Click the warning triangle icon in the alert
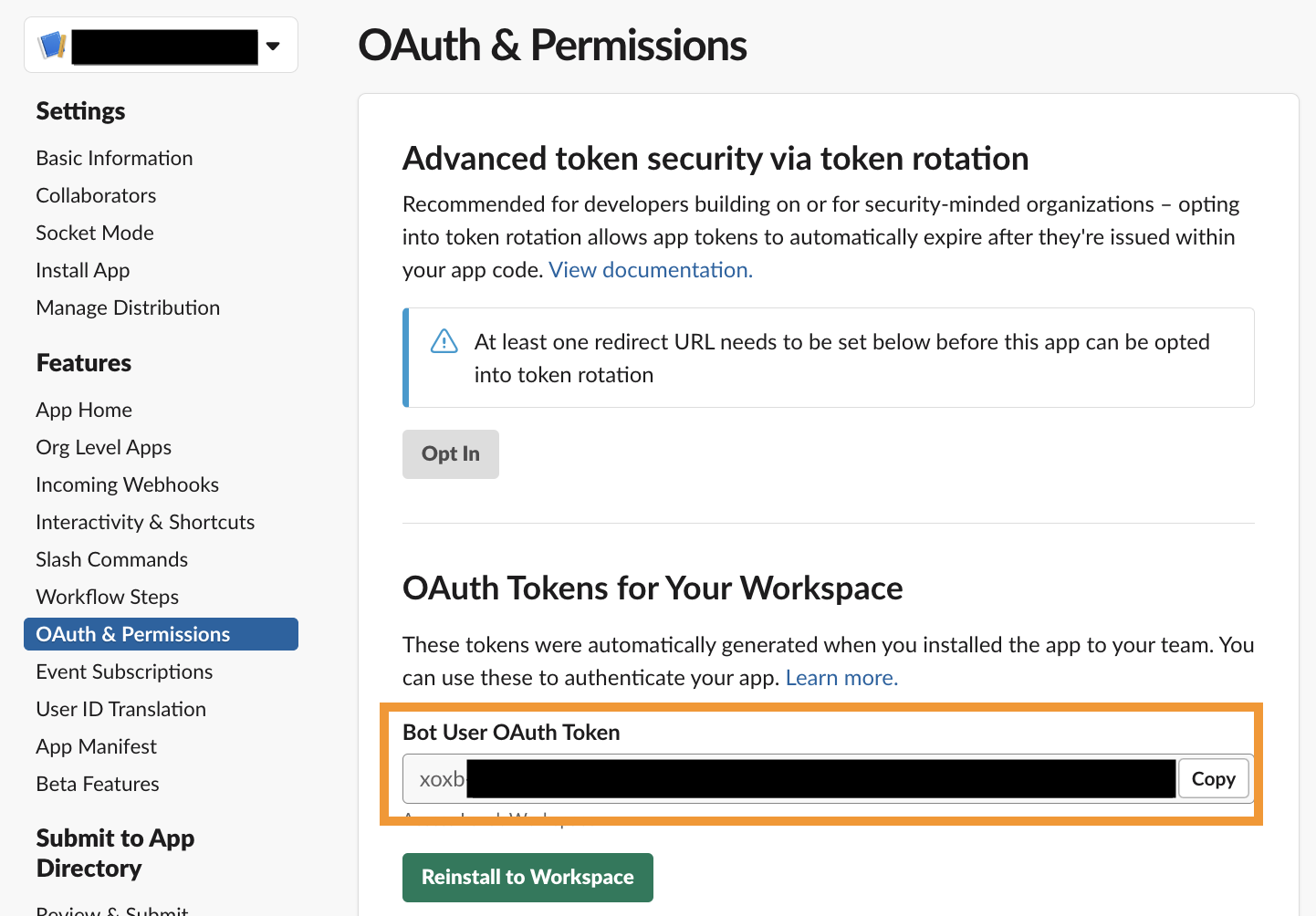Viewport: 1316px width, 916px height. pos(444,341)
